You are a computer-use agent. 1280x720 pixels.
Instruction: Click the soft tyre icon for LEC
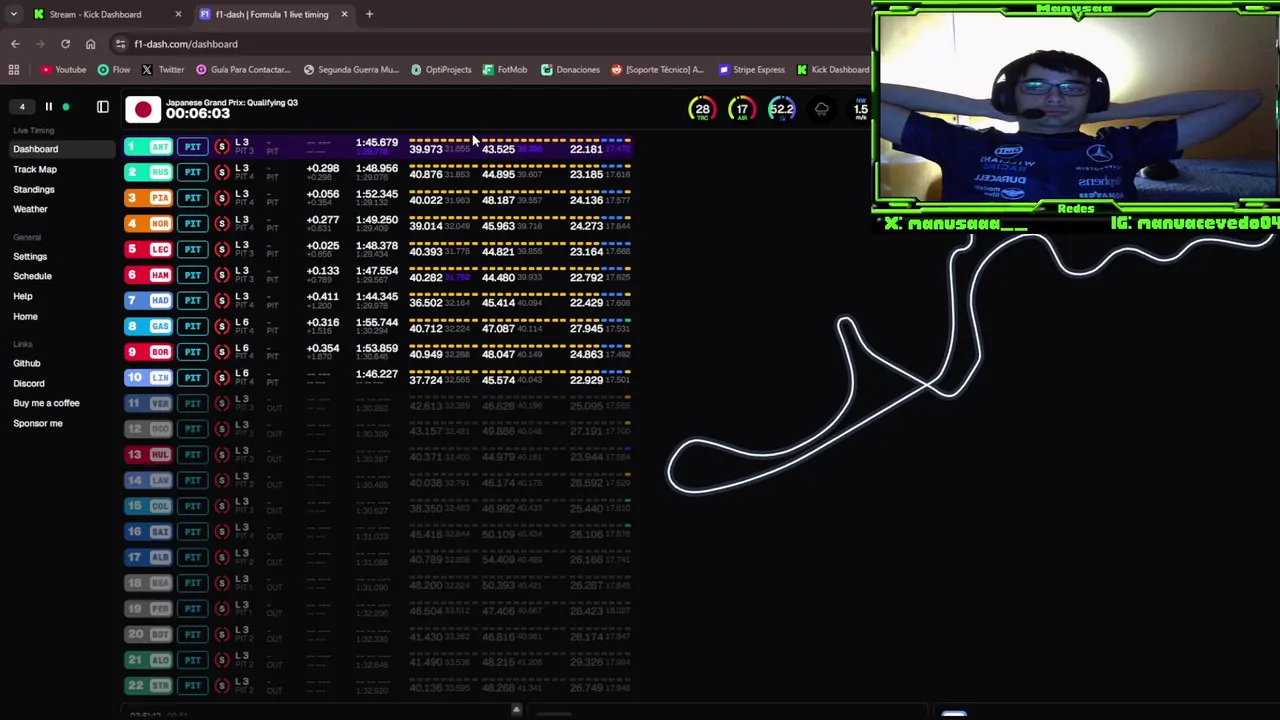222,249
